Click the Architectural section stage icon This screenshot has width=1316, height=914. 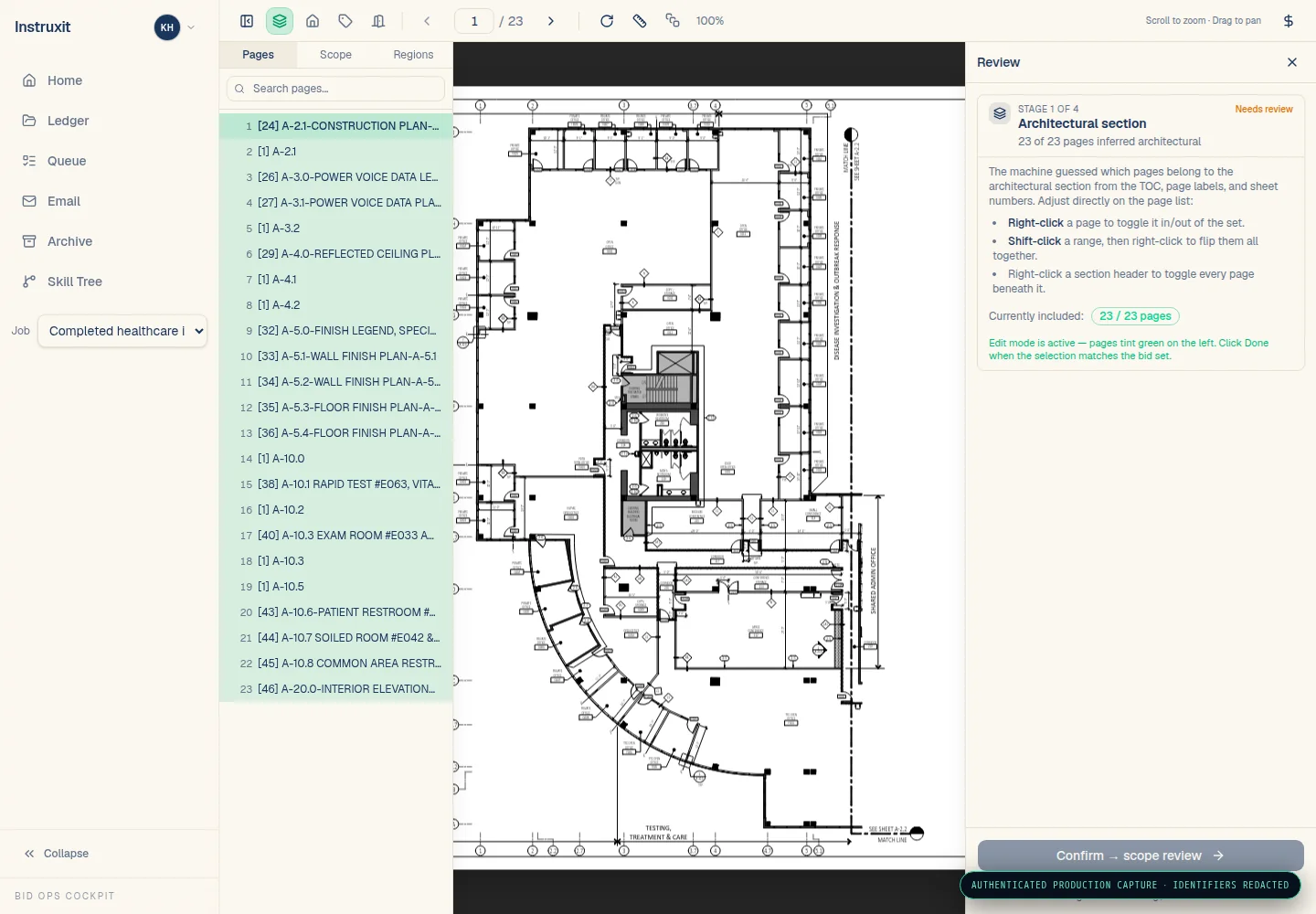tap(1000, 113)
